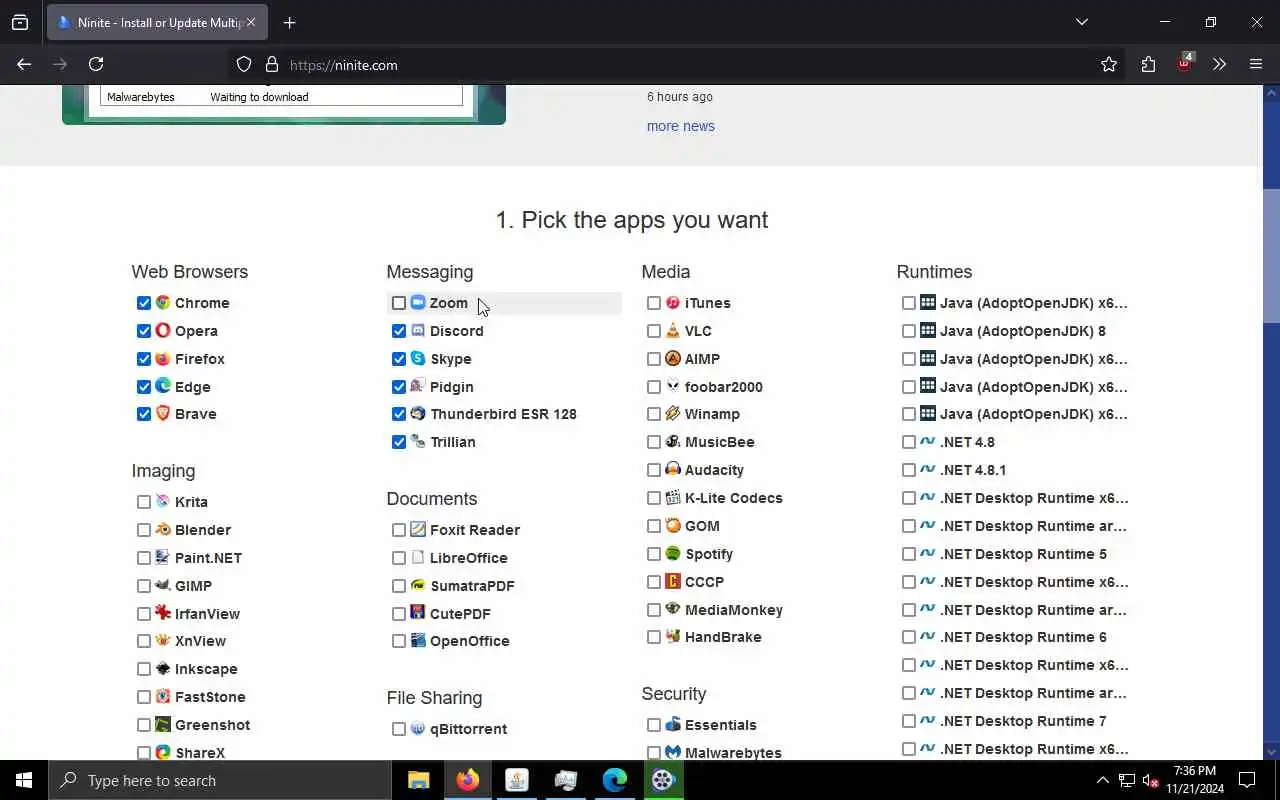This screenshot has height=800, width=1280.
Task: Switch to the Ninite tab
Action: (x=157, y=22)
